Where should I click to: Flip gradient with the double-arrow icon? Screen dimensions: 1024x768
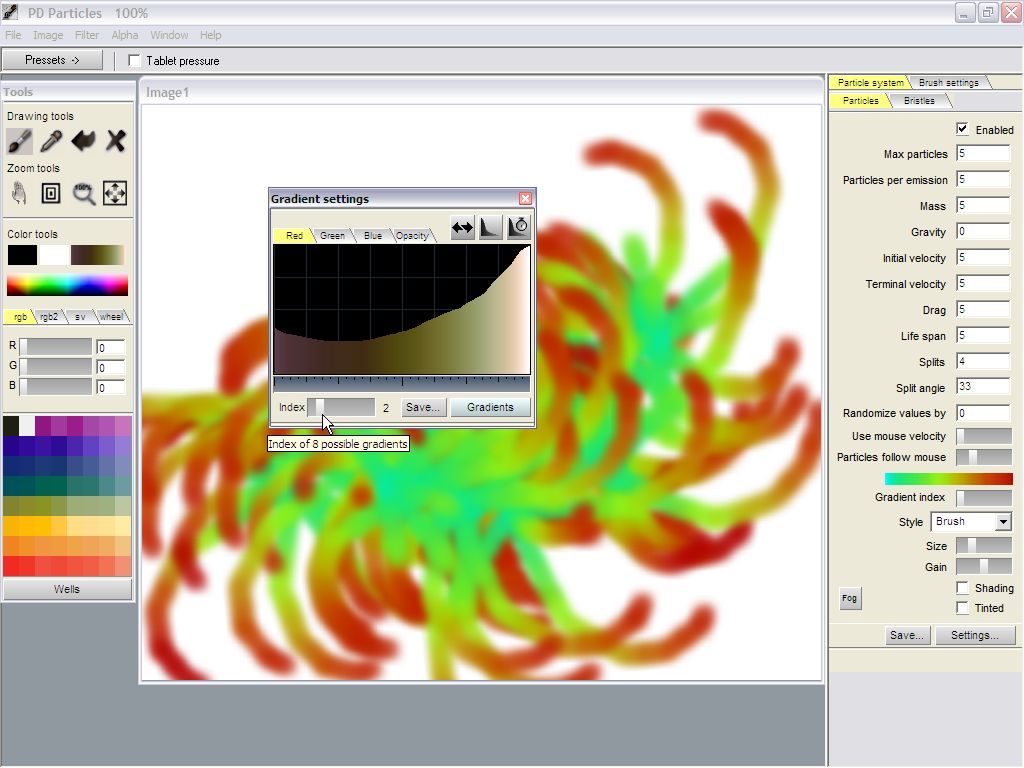462,228
